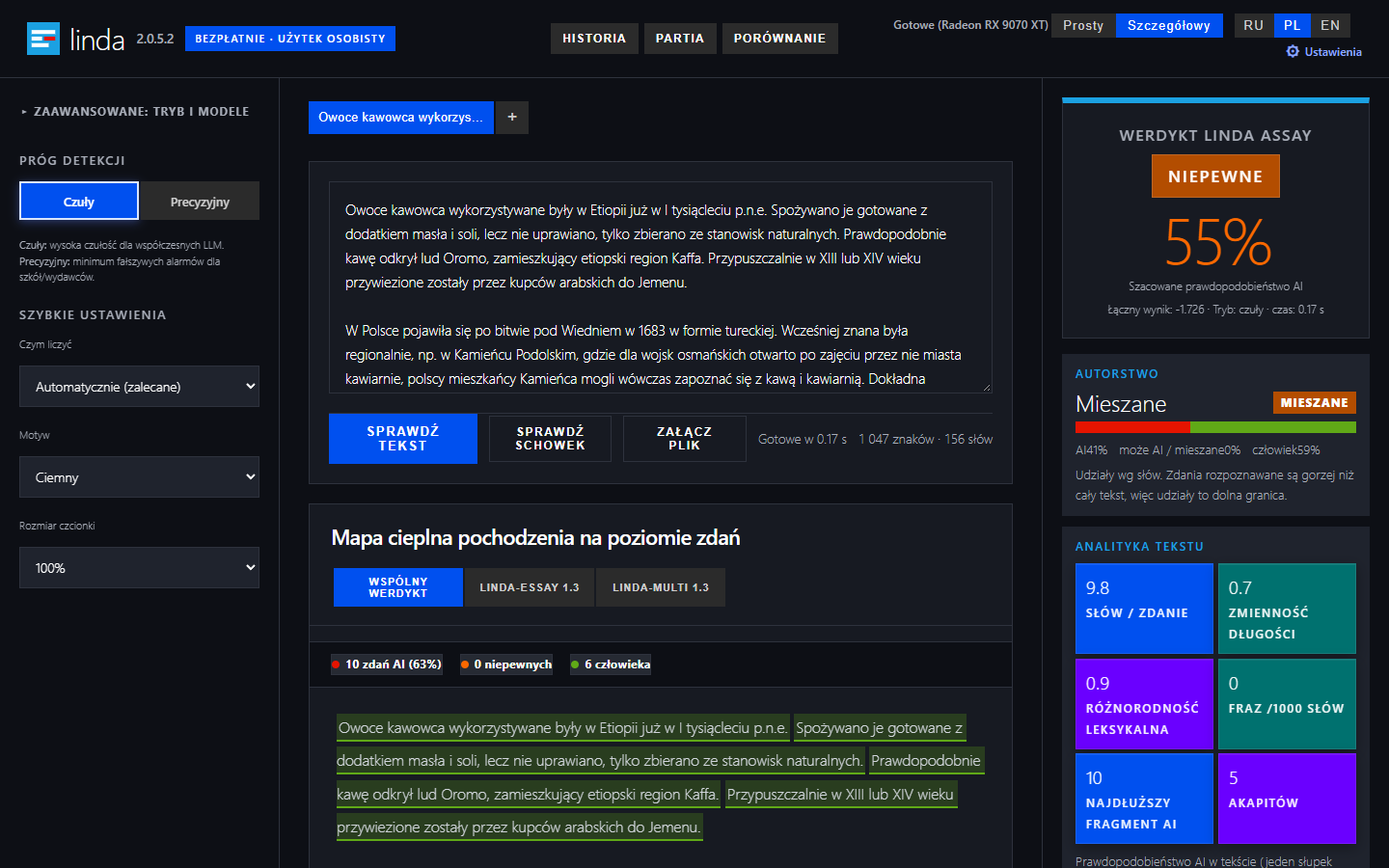This screenshot has height=868, width=1389.
Task: Show the Wspólny werdykt heat map
Action: pyautogui.click(x=398, y=587)
